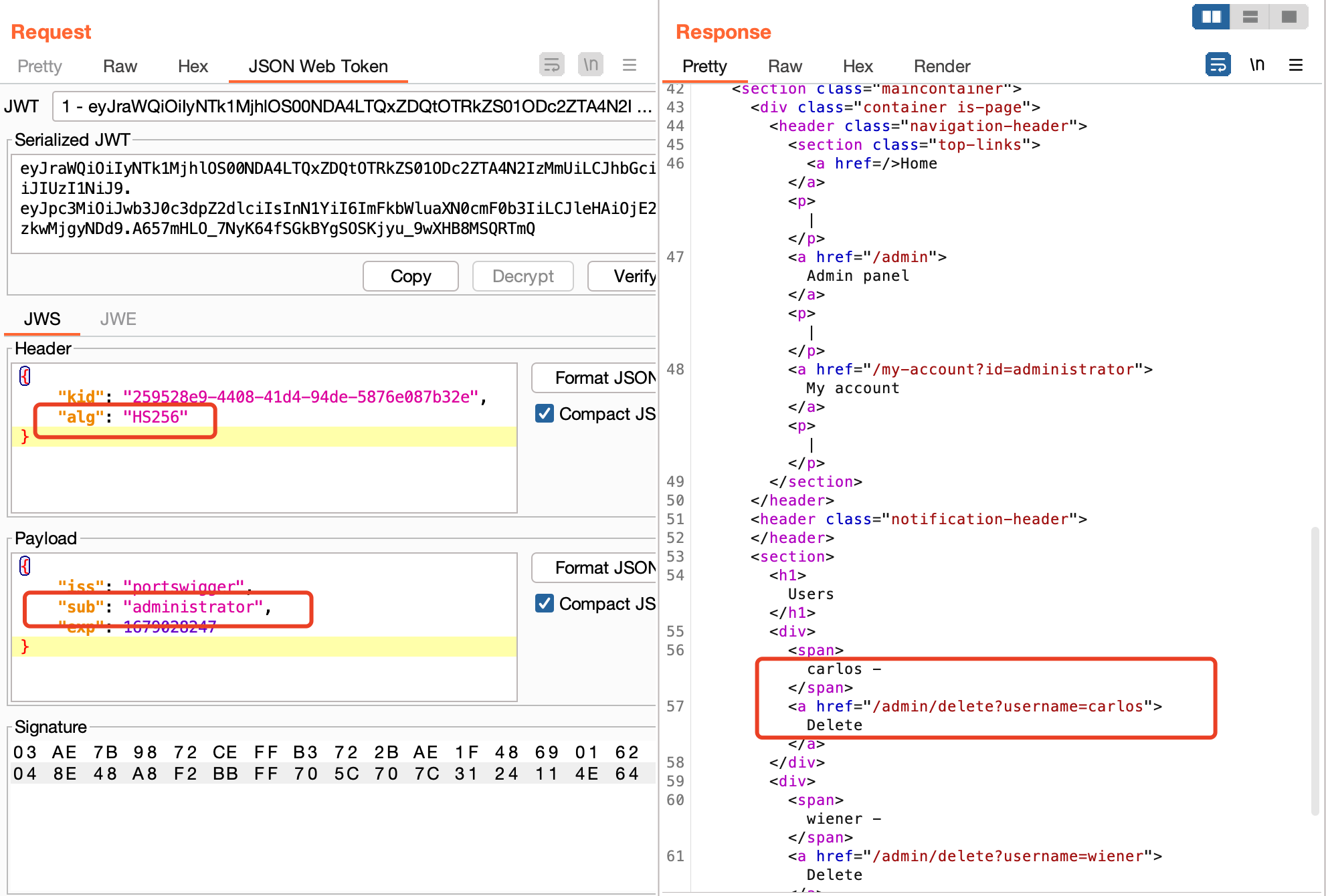Image resolution: width=1326 pixels, height=896 pixels.
Task: Toggle non-printable characters in Response panel
Action: point(1256,65)
